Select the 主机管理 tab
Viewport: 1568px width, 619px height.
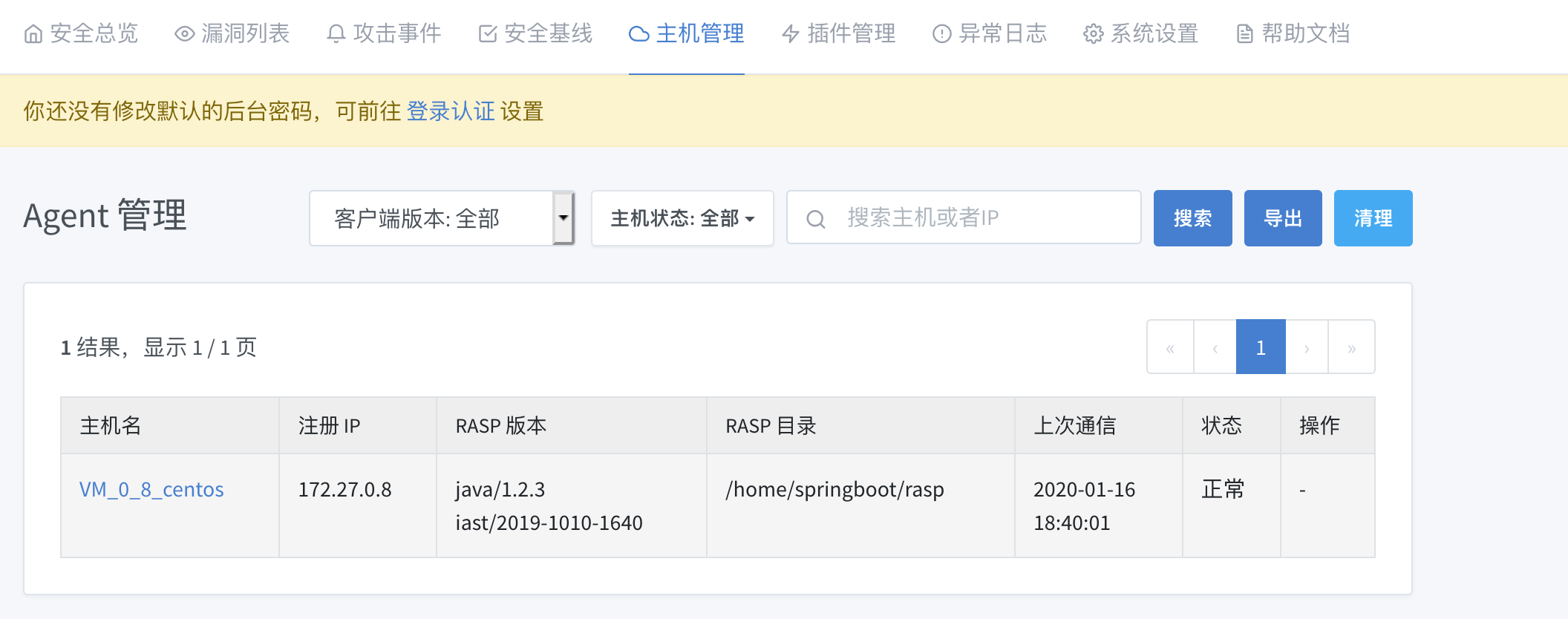[x=687, y=33]
